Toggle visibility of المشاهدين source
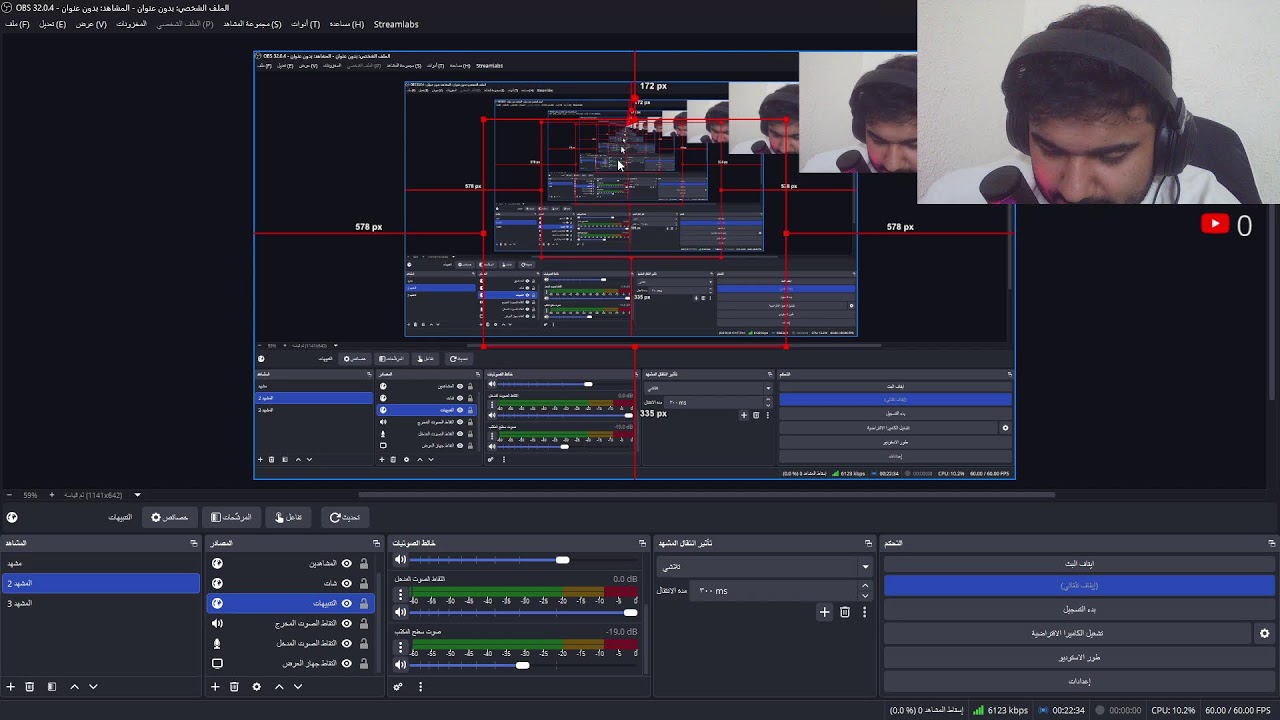 (347, 563)
